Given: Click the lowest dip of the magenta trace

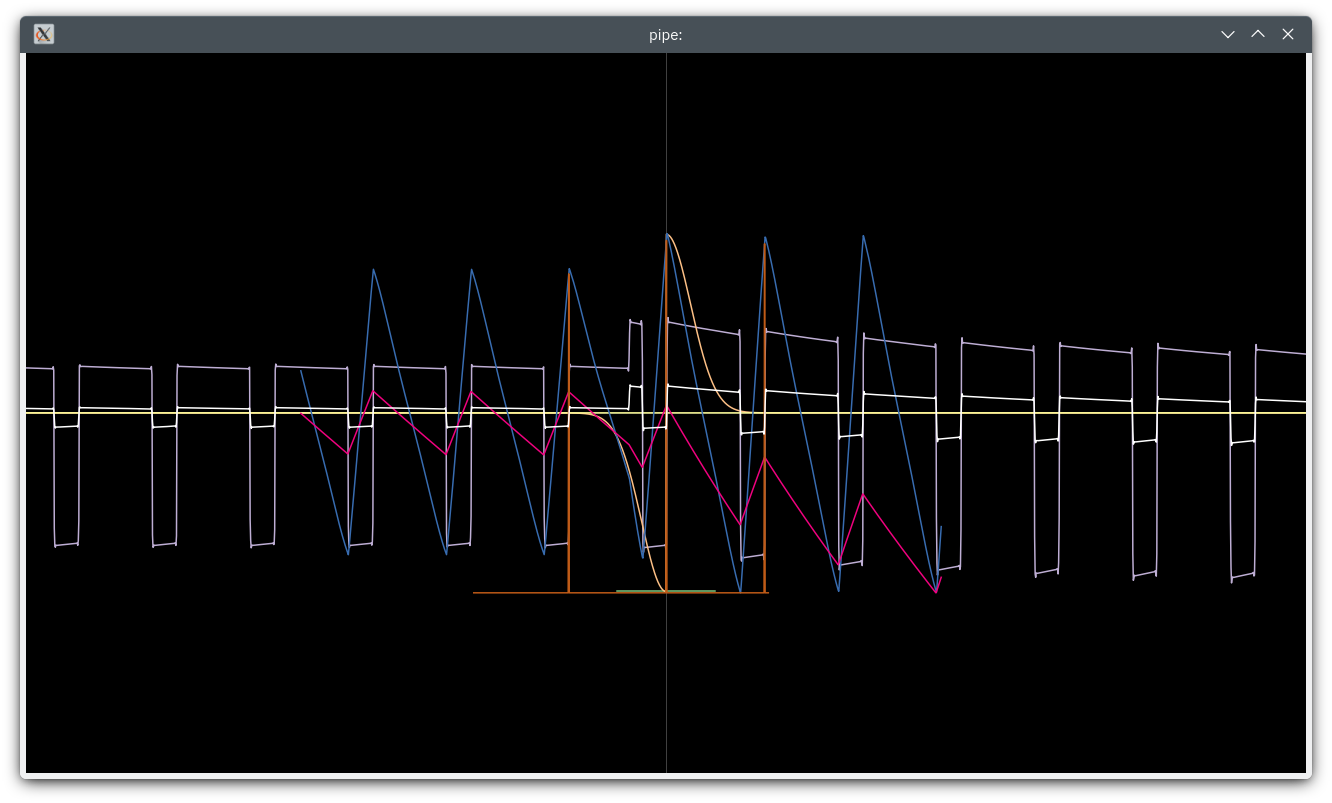Looking at the screenshot, I should [x=934, y=590].
